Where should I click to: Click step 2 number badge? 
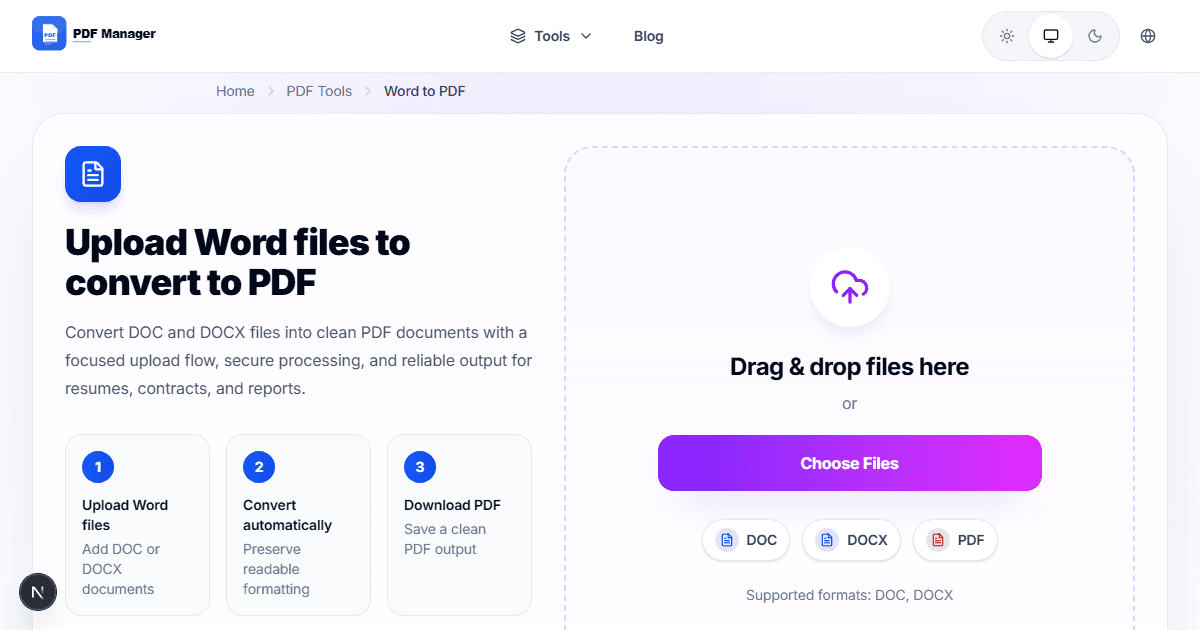[259, 467]
